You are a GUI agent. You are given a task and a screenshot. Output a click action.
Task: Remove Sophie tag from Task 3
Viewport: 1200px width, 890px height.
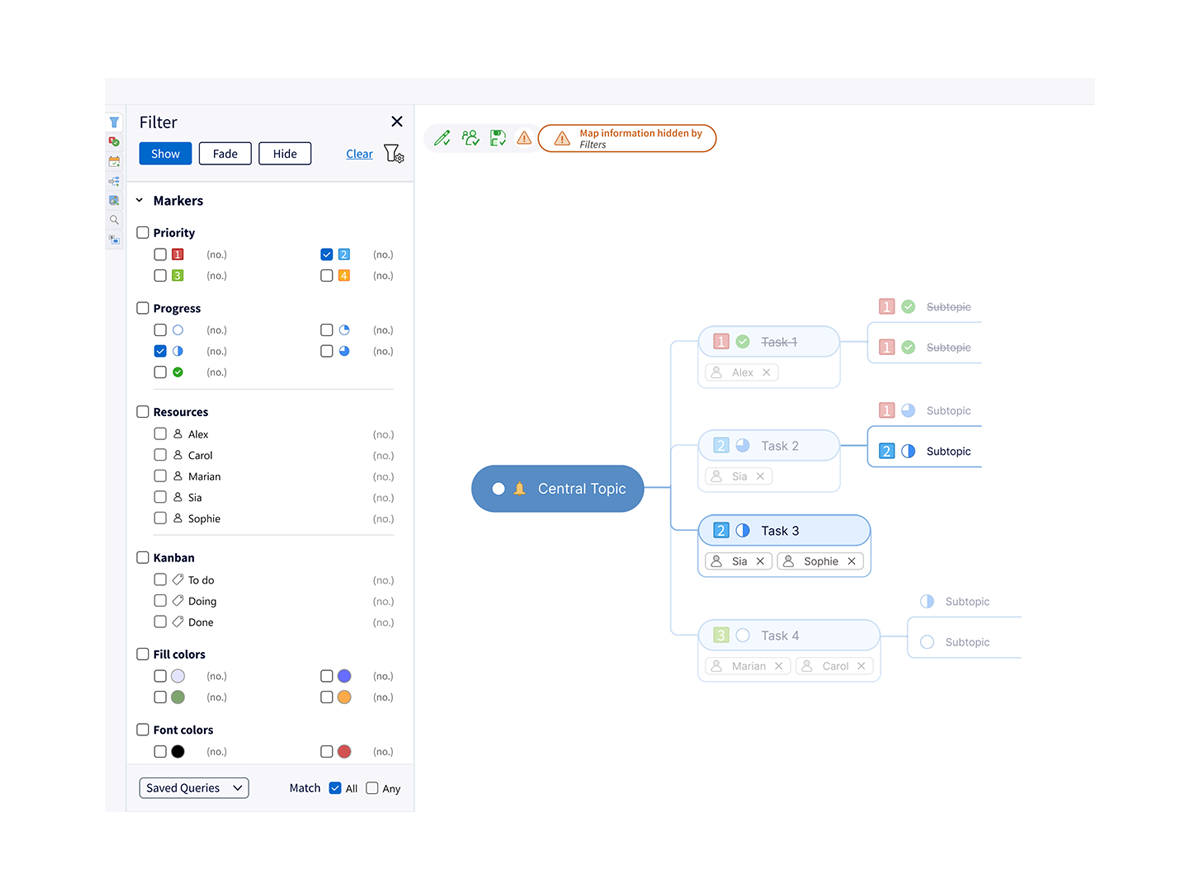pyautogui.click(x=852, y=562)
